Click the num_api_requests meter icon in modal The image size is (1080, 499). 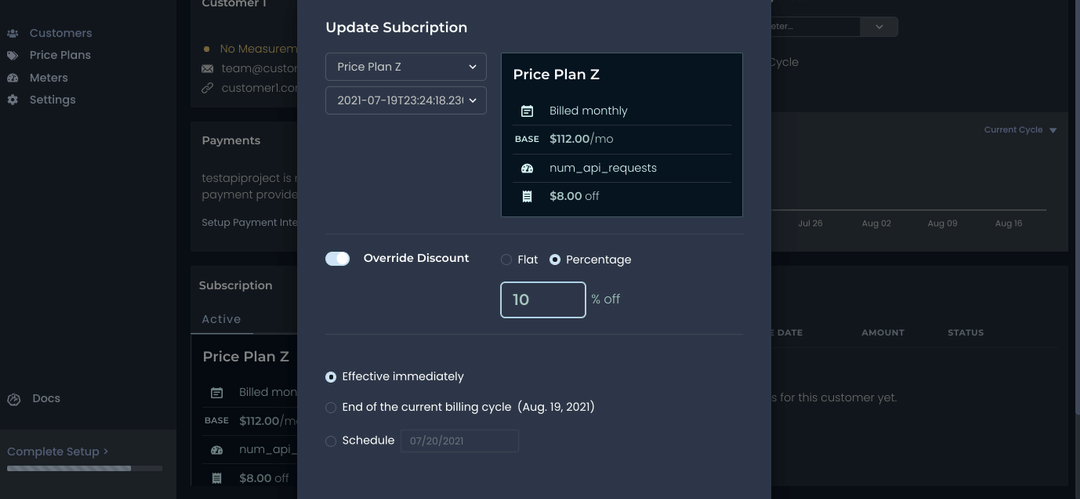pyautogui.click(x=527, y=169)
